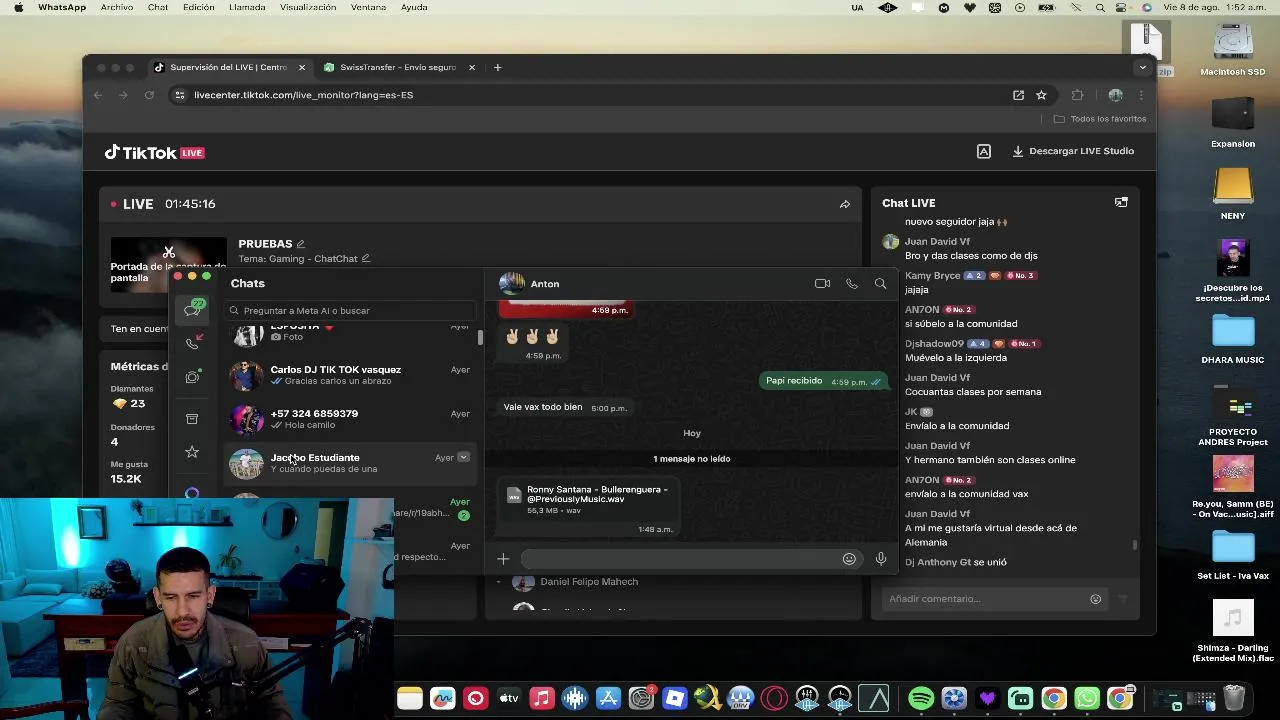
Task: Start voice call with Anton
Action: [x=852, y=284]
